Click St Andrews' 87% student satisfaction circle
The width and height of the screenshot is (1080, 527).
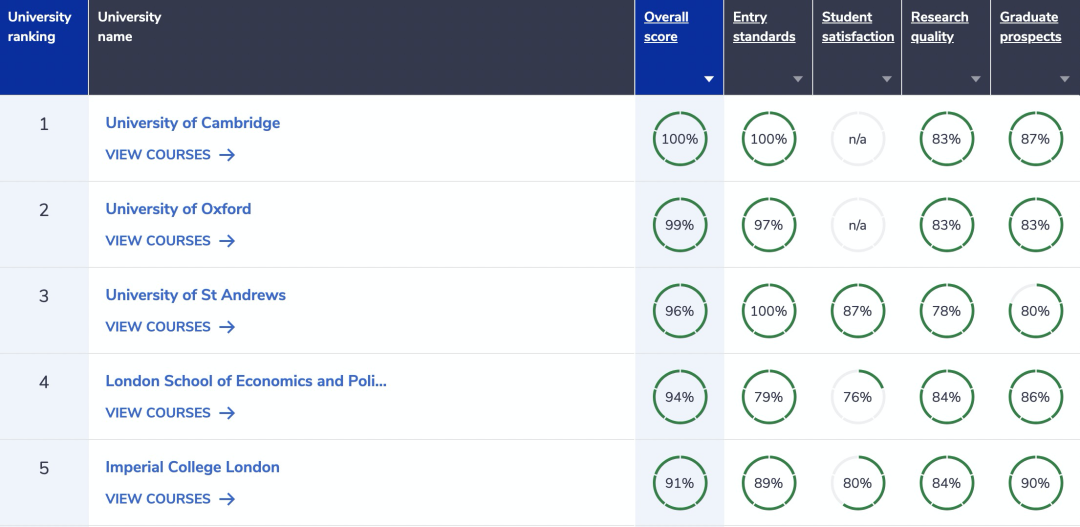point(857,311)
